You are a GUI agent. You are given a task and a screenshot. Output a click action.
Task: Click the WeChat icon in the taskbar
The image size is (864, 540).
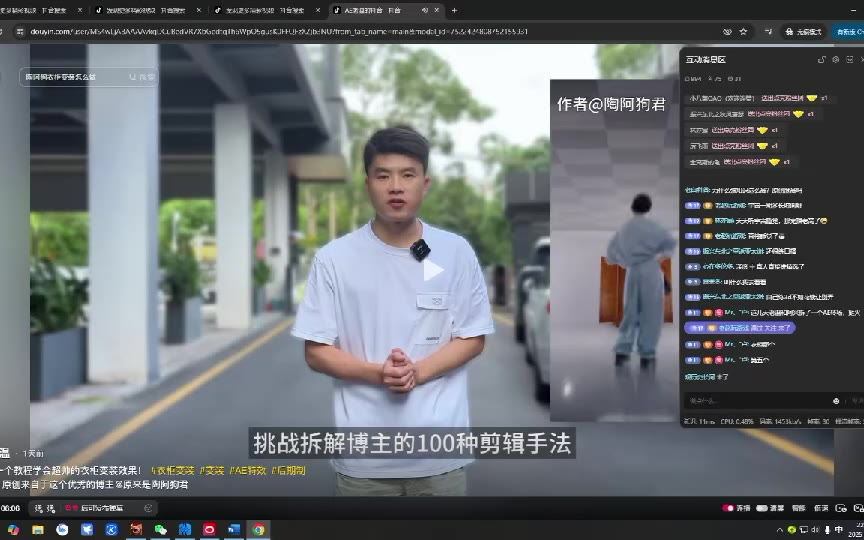point(160,529)
